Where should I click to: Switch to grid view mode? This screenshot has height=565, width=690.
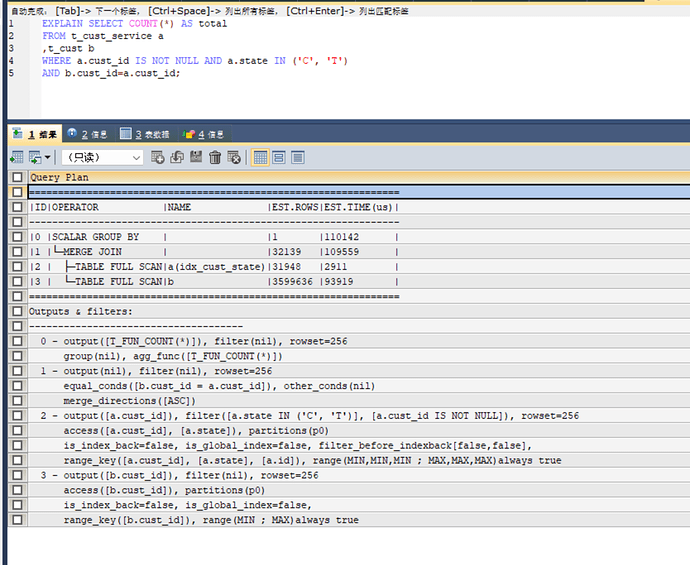point(260,157)
